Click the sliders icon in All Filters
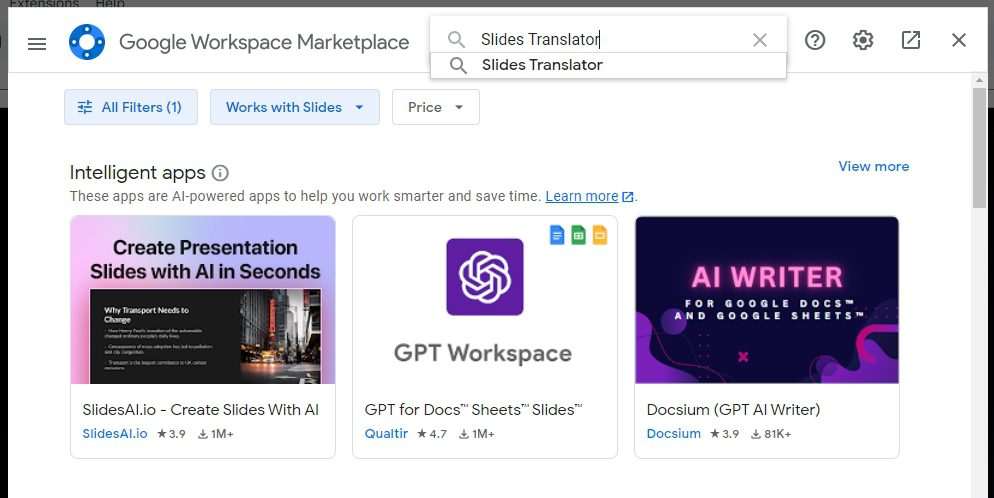This screenshot has height=498, width=994. click(85, 107)
